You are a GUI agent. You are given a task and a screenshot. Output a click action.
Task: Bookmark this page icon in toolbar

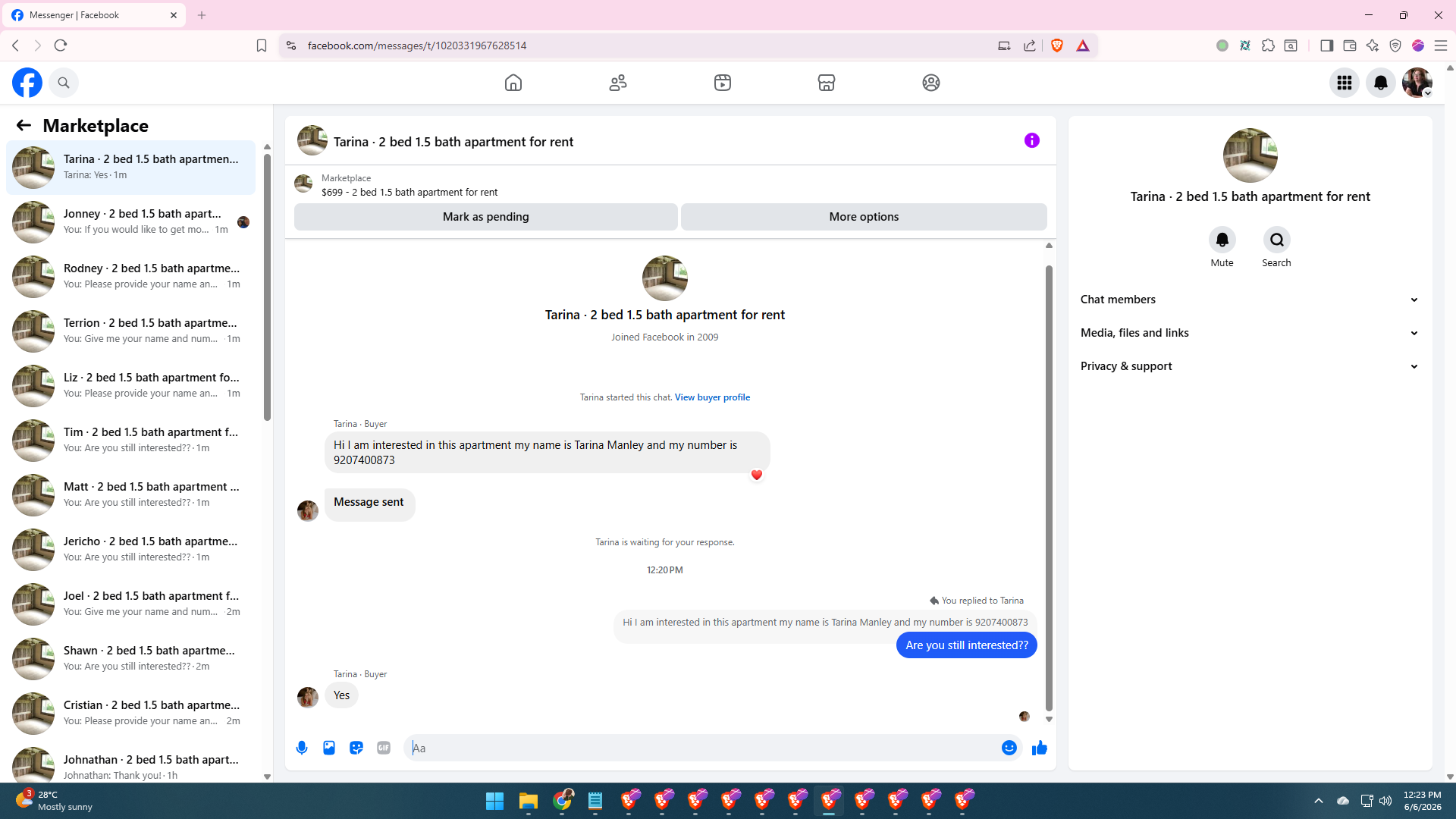(x=262, y=45)
